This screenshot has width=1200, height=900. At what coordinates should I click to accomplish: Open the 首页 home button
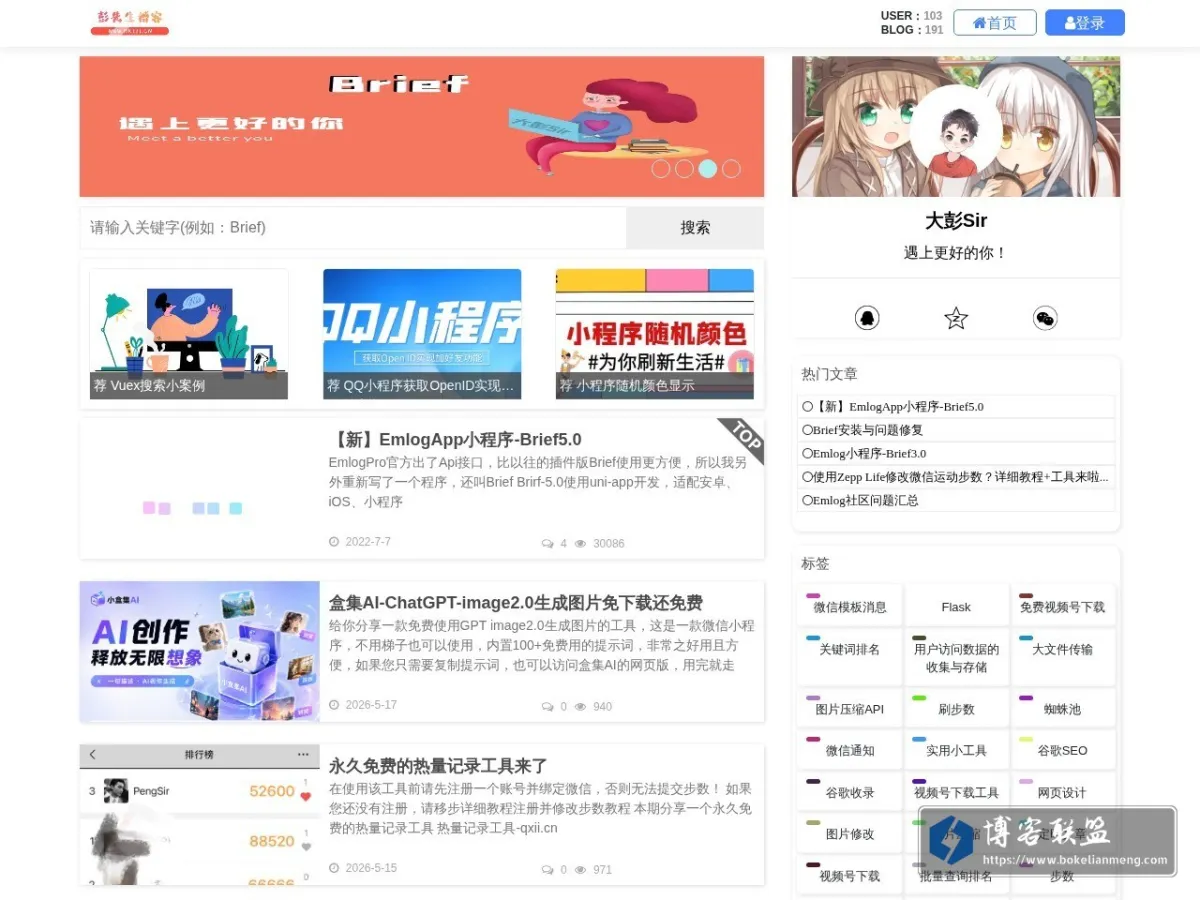pyautogui.click(x=994, y=23)
